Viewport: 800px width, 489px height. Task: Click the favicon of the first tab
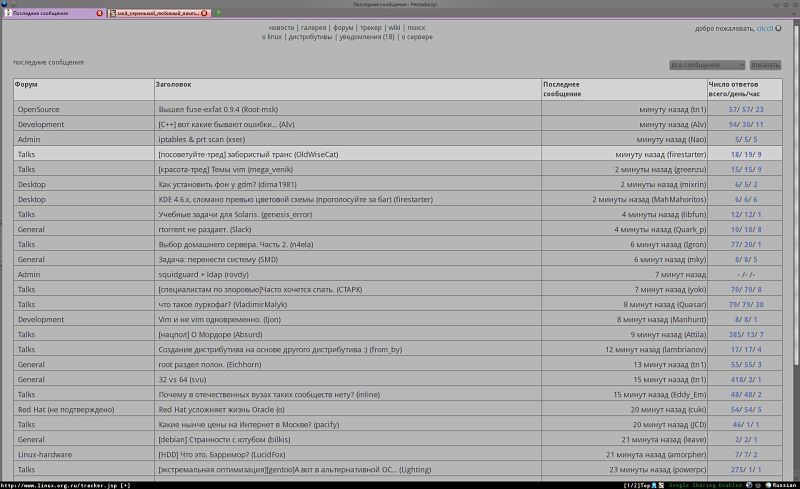coord(8,13)
